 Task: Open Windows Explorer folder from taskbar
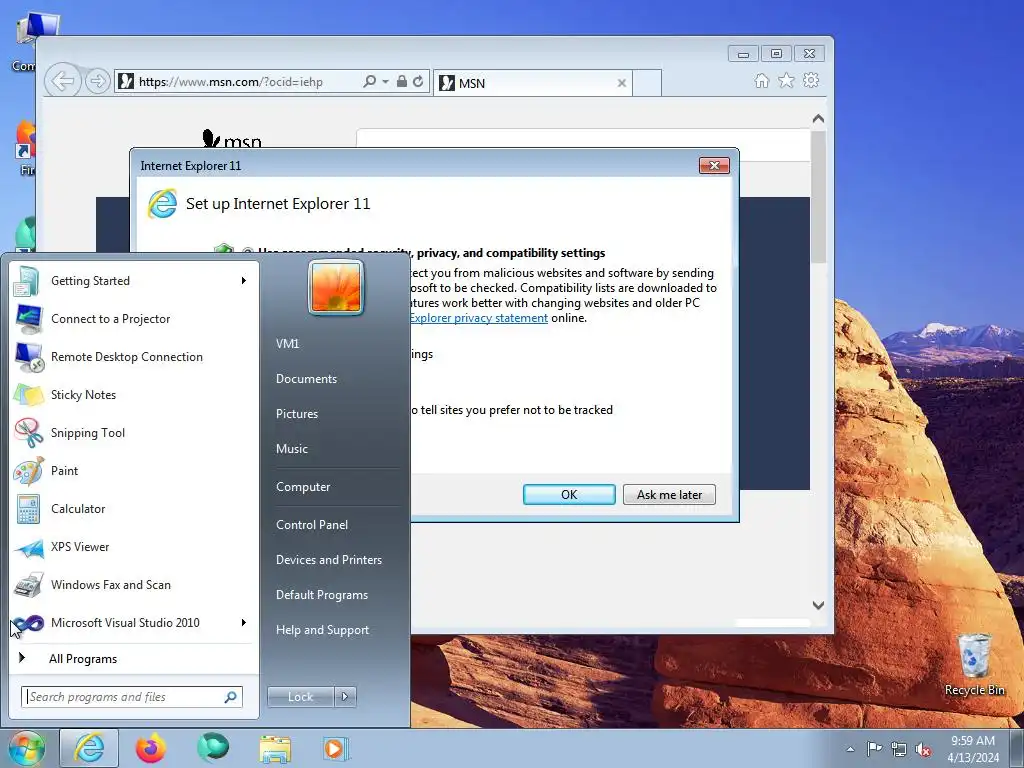[275, 749]
